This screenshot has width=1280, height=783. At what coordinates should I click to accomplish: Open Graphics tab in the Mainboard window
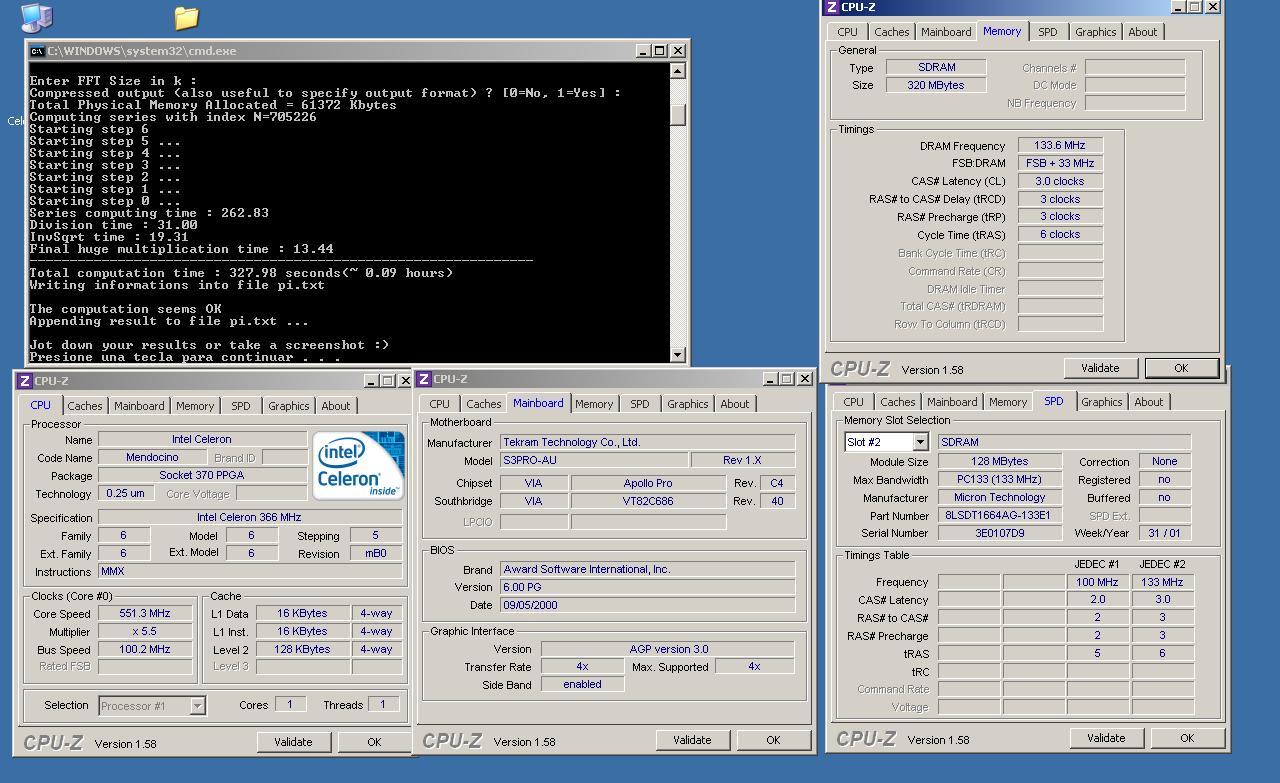pyautogui.click(x=688, y=404)
